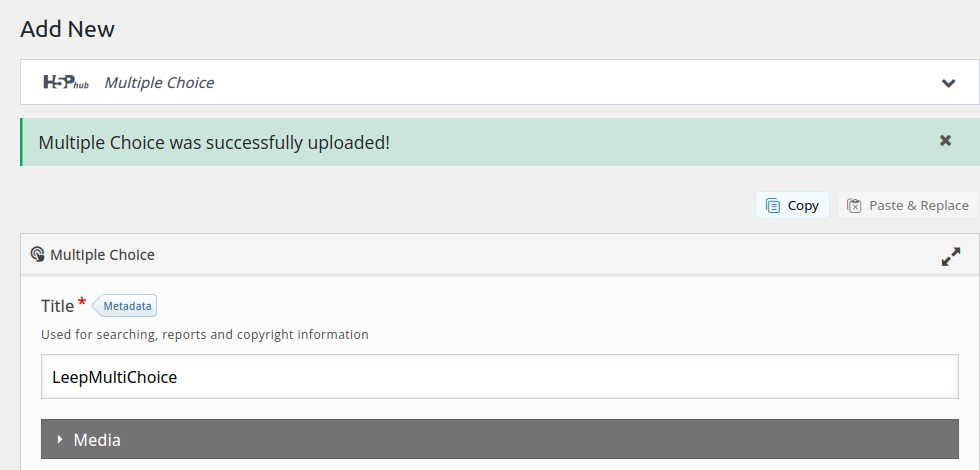The image size is (980, 470).
Task: Click the H5P hub logo
Action: (x=66, y=82)
